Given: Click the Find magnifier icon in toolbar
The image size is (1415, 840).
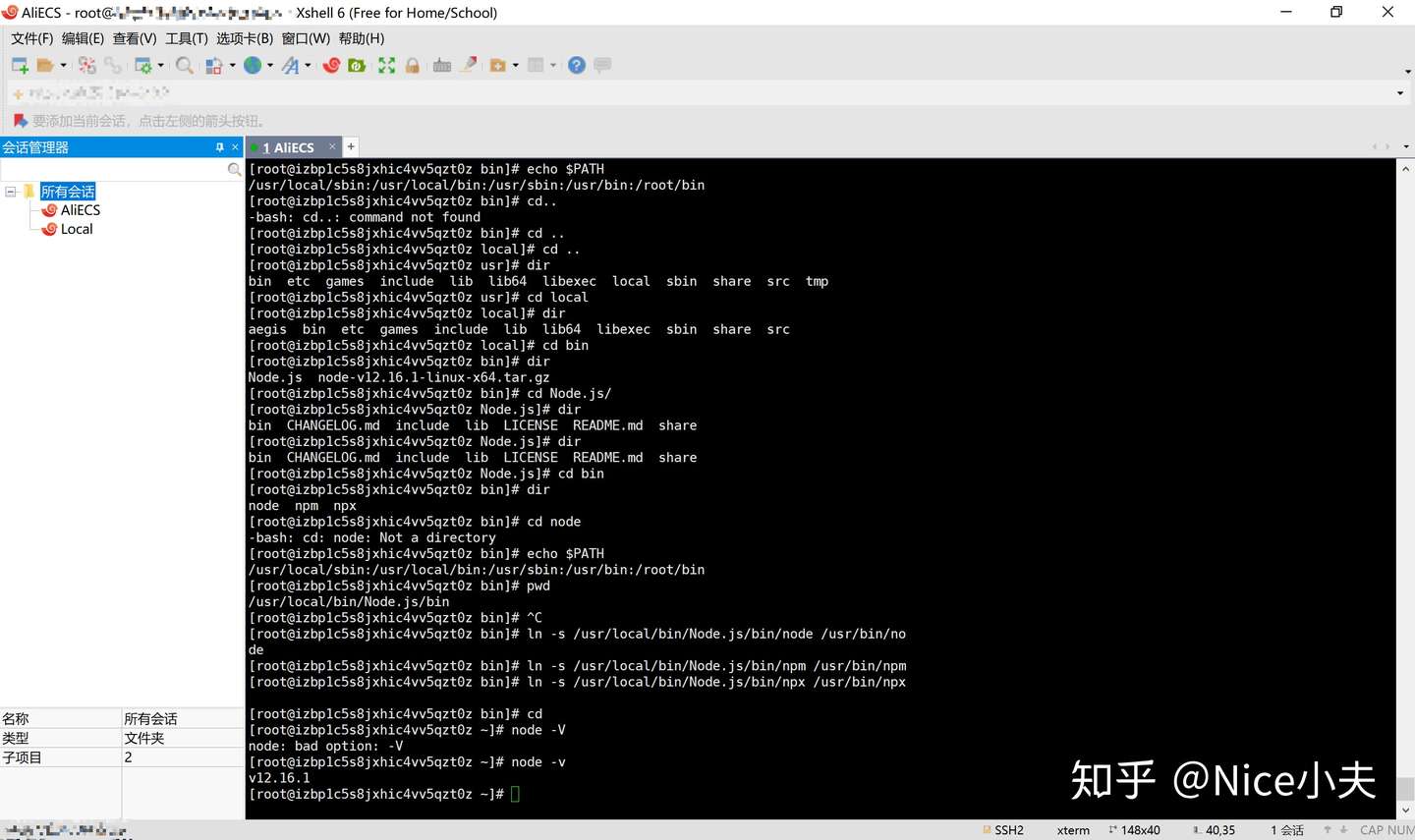Looking at the screenshot, I should pyautogui.click(x=184, y=66).
